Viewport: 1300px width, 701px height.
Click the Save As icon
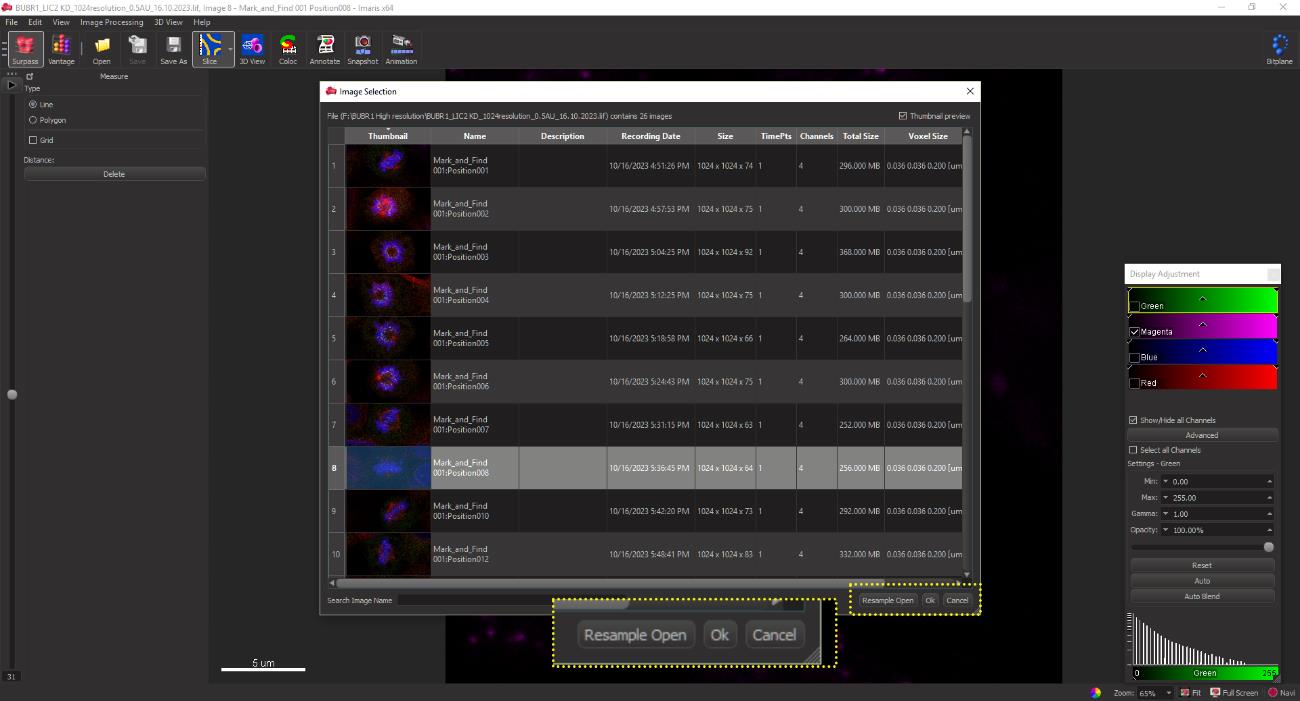(173, 49)
